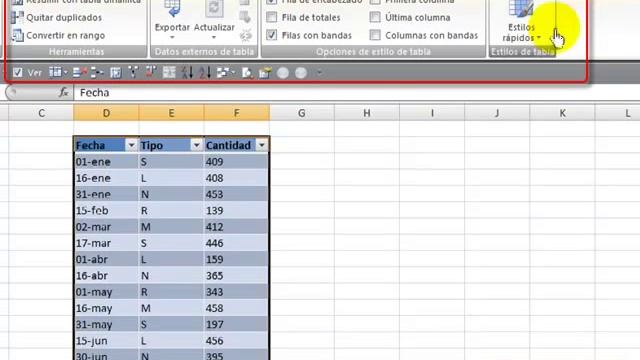Expand the Actualizar dropdown arrow
Viewport: 640px width, 360px height.
pyautogui.click(x=214, y=37)
